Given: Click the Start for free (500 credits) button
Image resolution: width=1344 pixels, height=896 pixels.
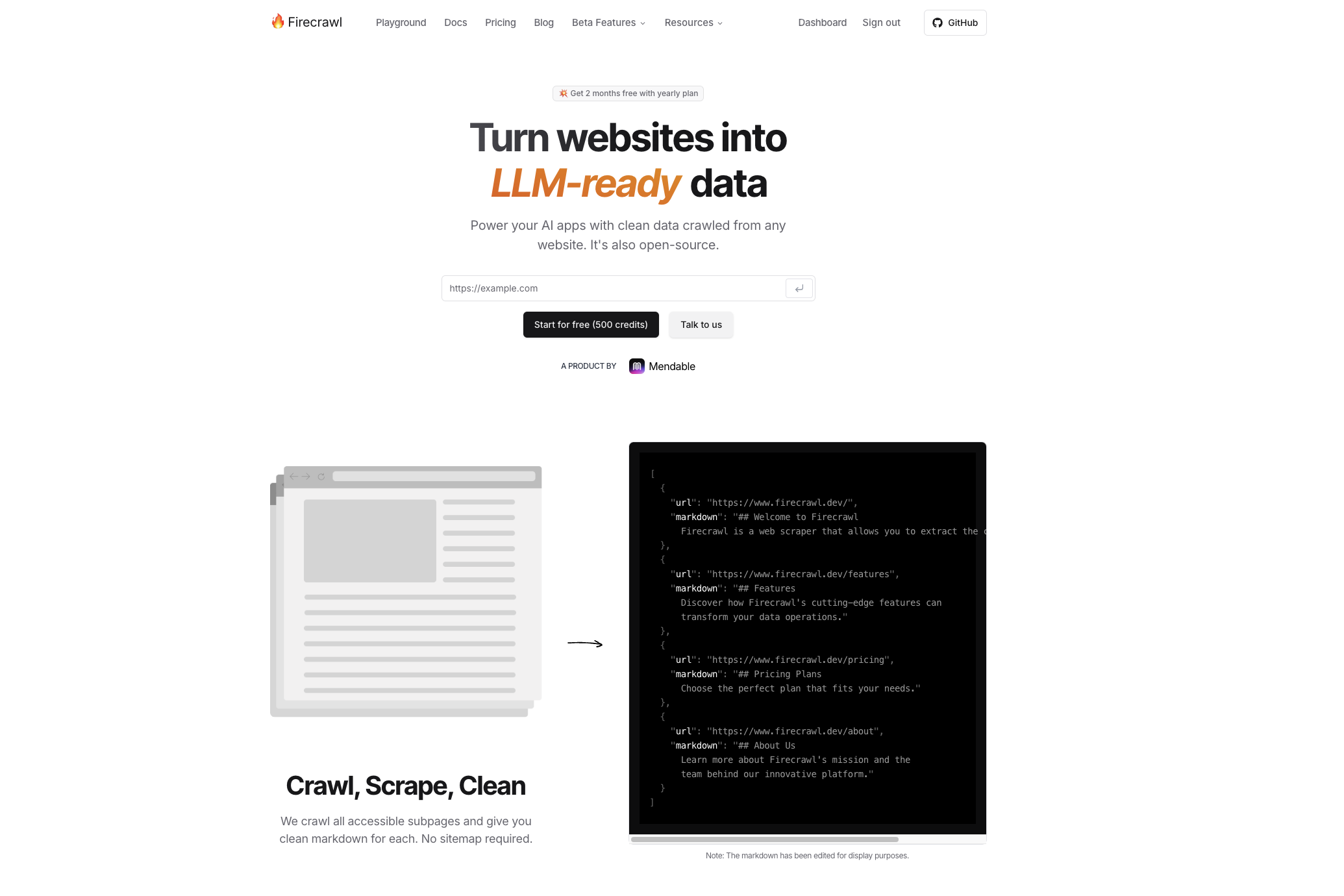Looking at the screenshot, I should (x=591, y=324).
